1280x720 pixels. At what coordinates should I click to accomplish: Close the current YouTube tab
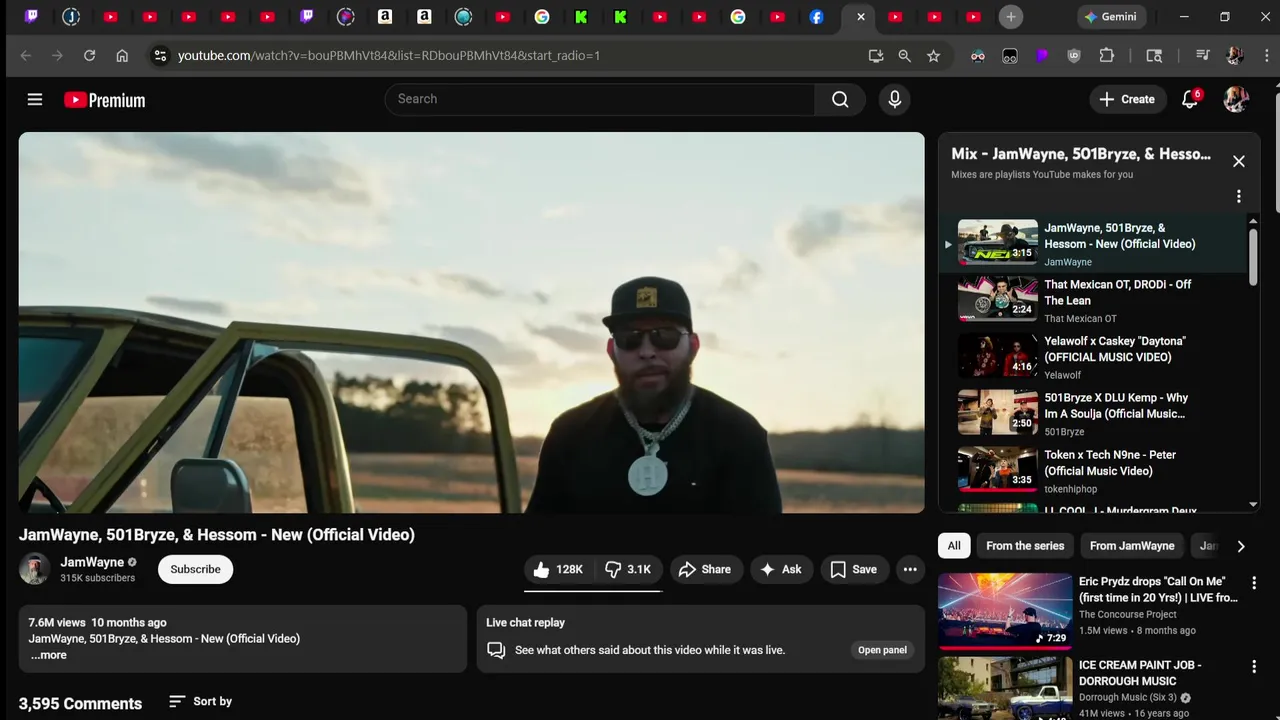pyautogui.click(x=861, y=17)
